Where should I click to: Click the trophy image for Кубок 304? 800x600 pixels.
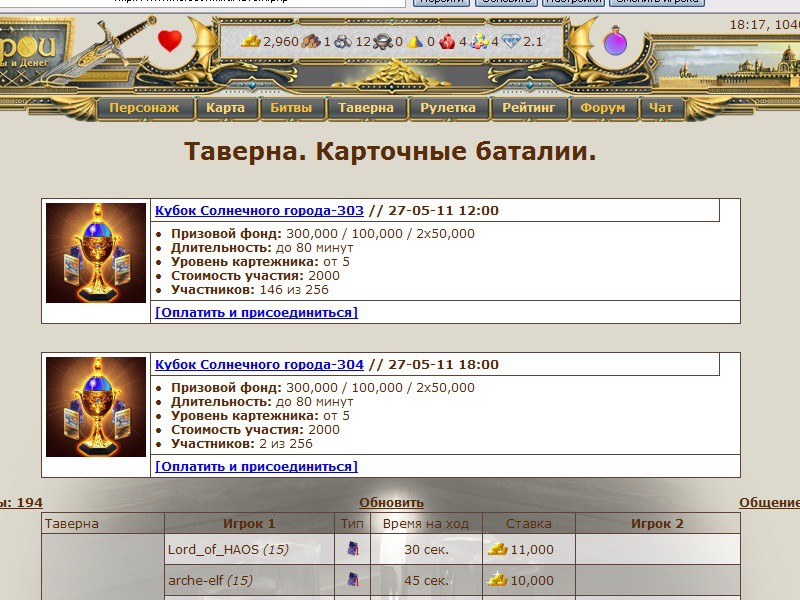click(96, 407)
